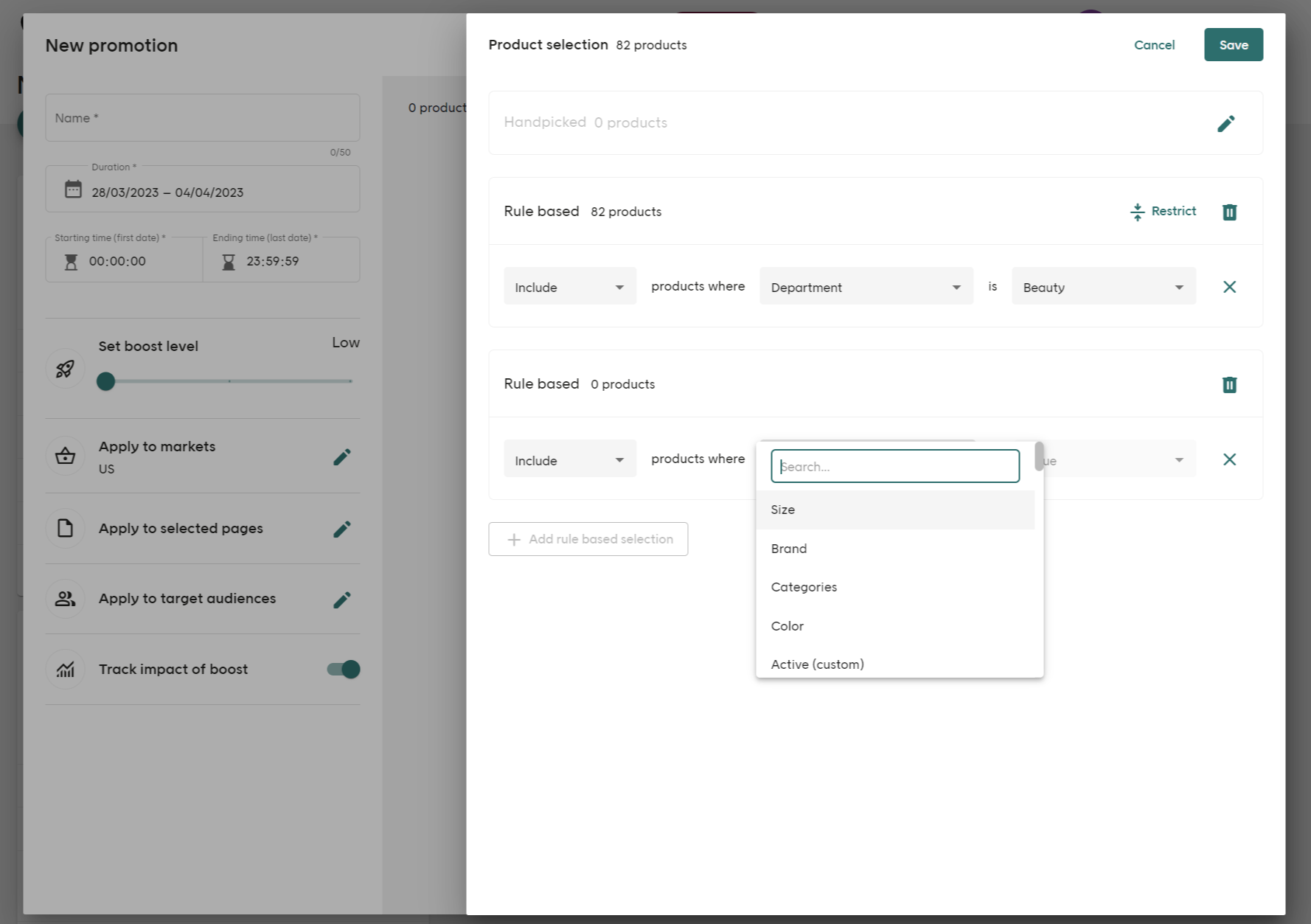Click the Duration date range field
This screenshot has width=1311, height=924.
[203, 190]
